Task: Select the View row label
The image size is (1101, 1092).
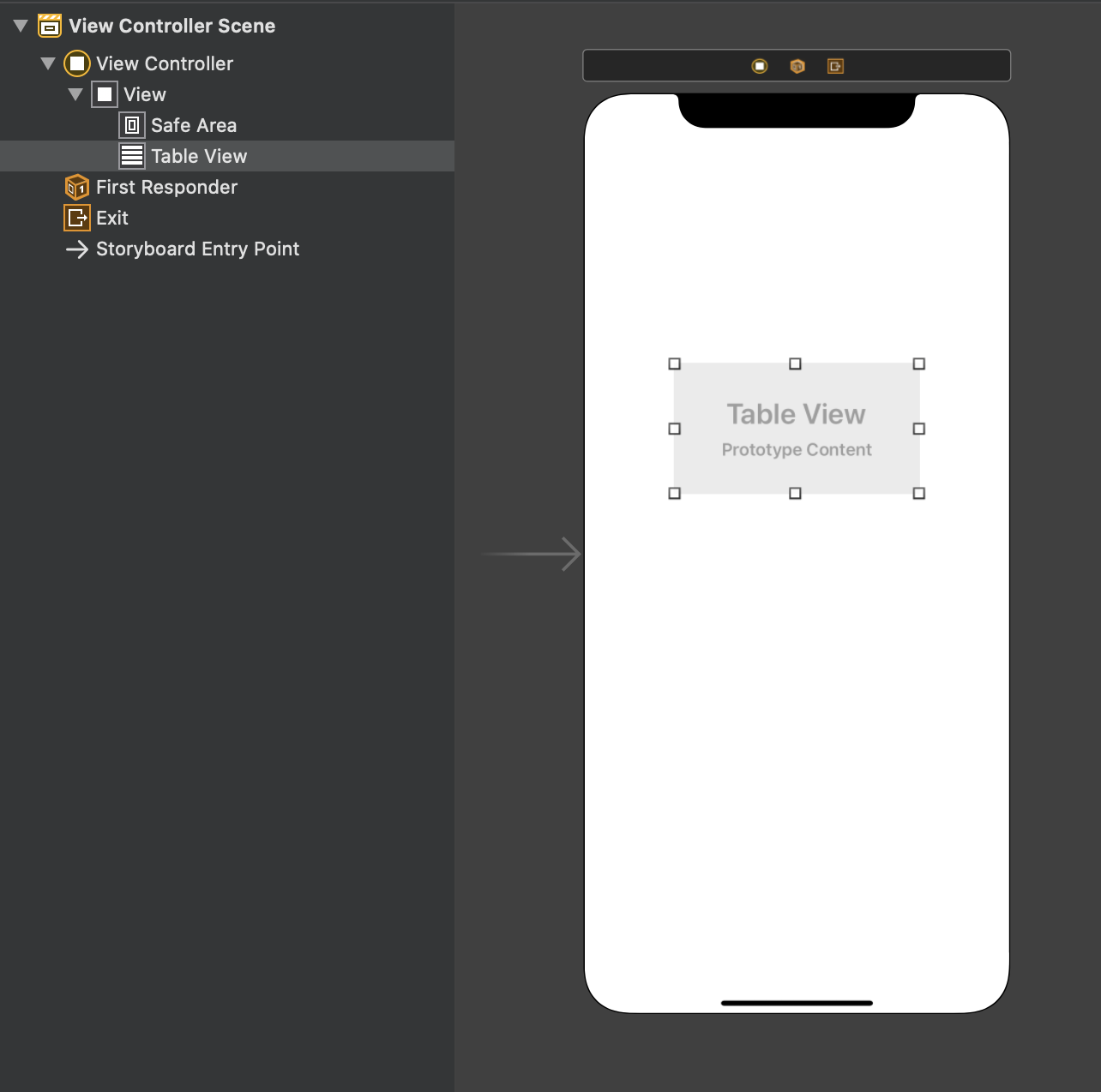Action: [145, 94]
